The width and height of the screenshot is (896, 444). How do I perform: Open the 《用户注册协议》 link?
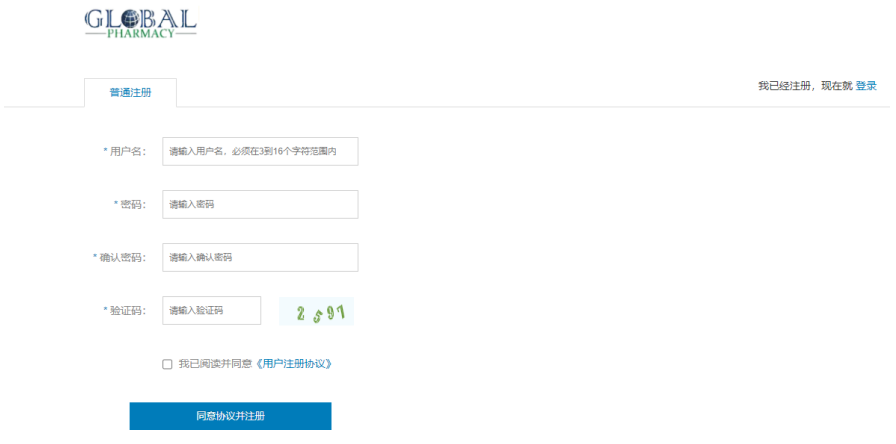click(293, 364)
